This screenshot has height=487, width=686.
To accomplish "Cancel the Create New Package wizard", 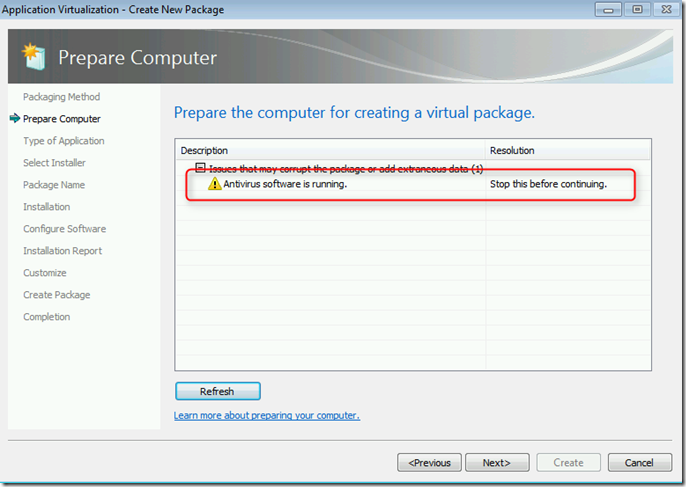I will click(x=640, y=462).
